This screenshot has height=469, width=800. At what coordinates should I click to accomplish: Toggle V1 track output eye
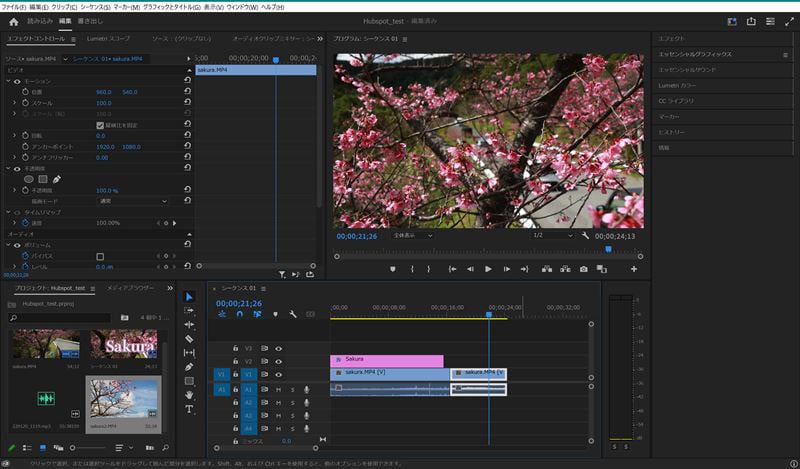[x=279, y=375]
